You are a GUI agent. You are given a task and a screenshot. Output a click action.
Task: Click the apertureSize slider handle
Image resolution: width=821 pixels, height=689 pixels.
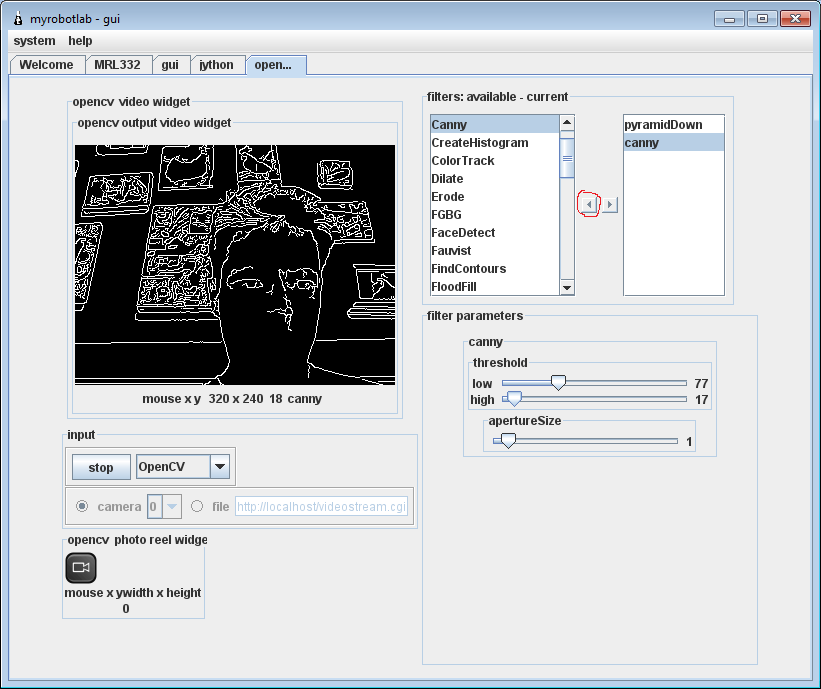[x=508, y=440]
